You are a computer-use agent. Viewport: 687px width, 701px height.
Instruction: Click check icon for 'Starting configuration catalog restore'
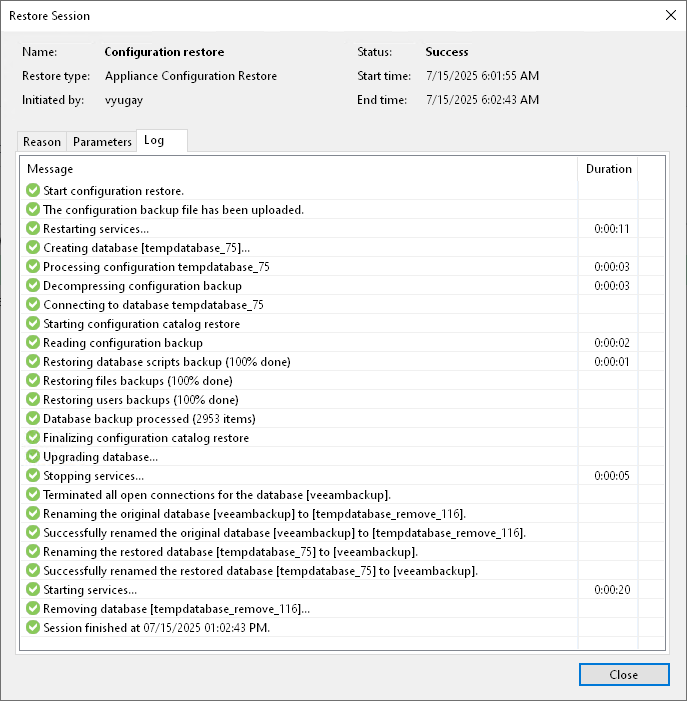click(x=33, y=323)
